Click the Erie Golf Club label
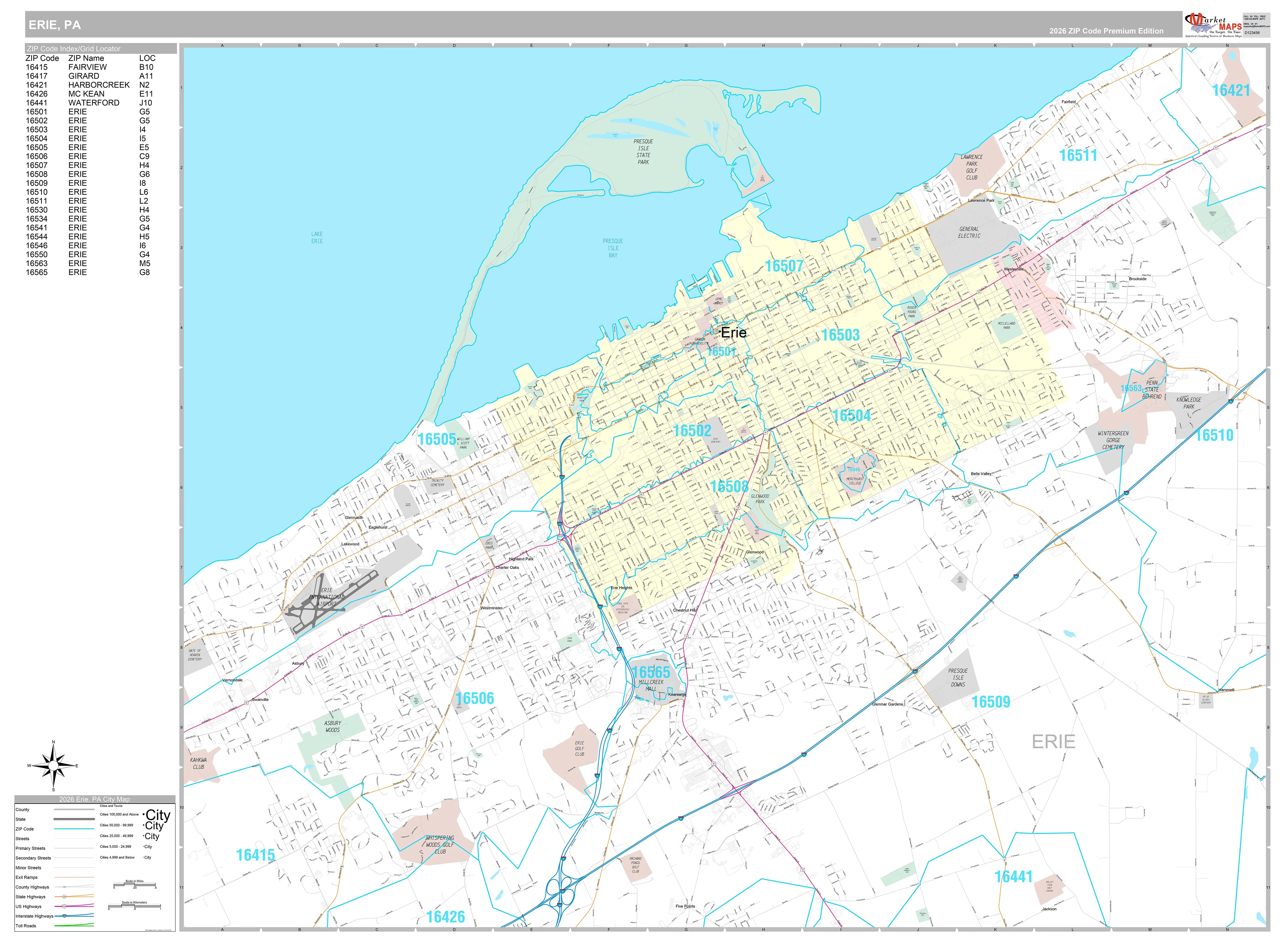The width and height of the screenshot is (1288, 944). pyautogui.click(x=580, y=748)
